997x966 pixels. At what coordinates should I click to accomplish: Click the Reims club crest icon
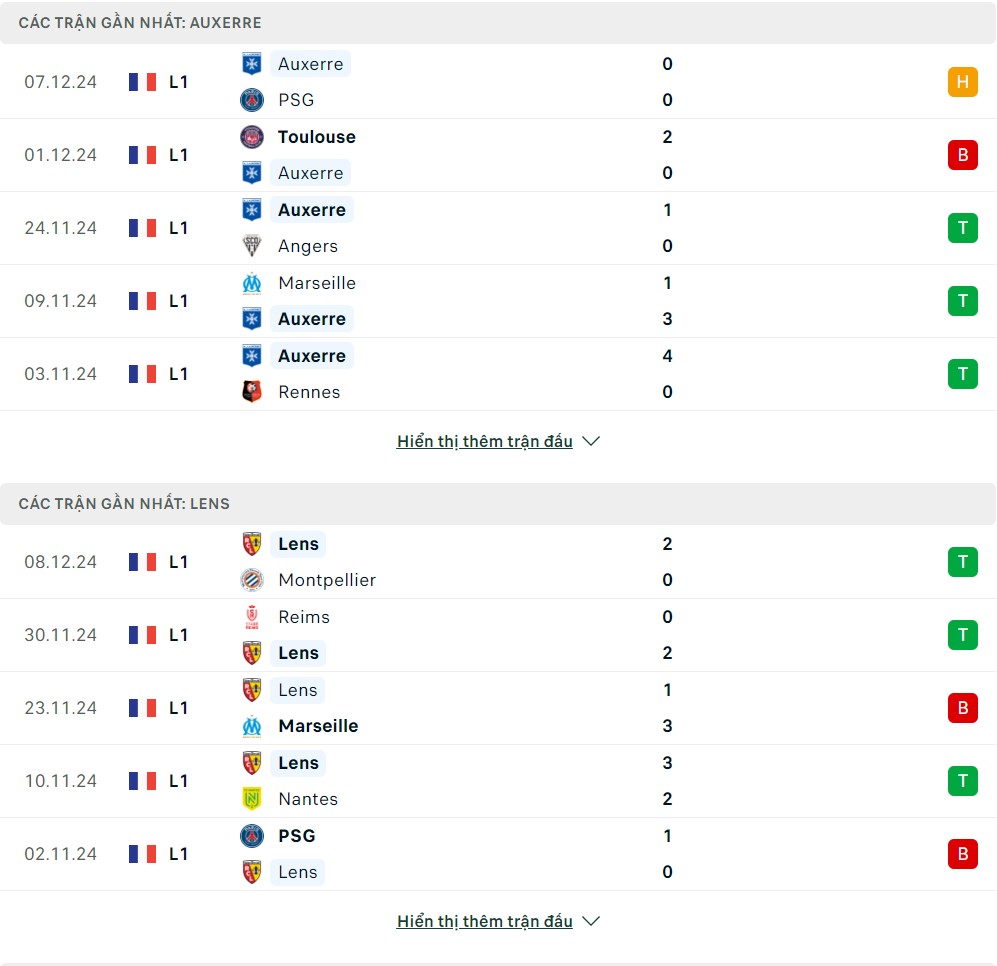click(x=252, y=617)
